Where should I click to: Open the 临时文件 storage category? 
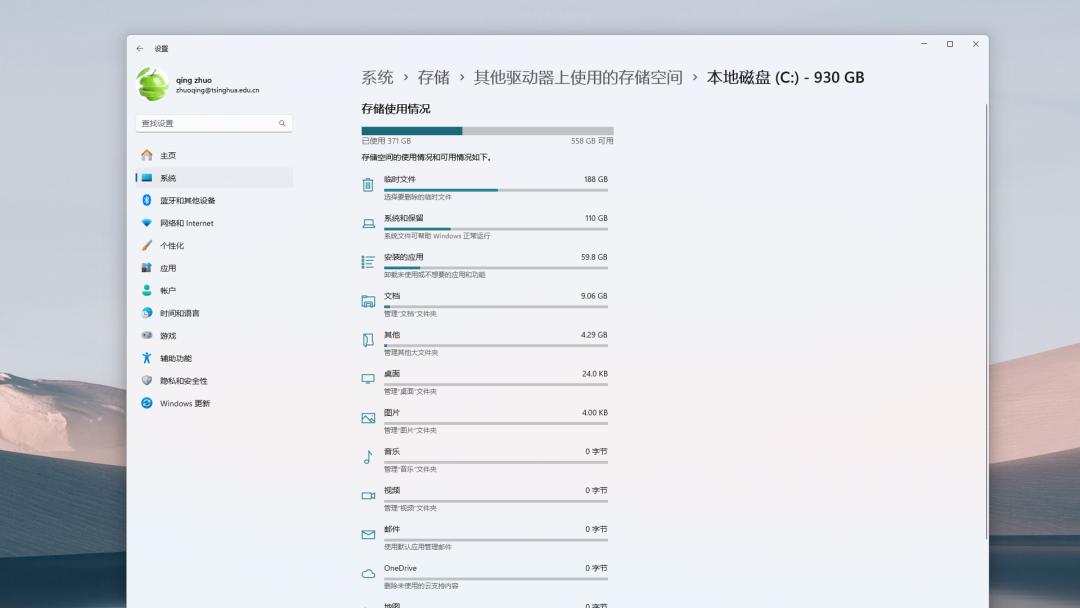click(487, 187)
